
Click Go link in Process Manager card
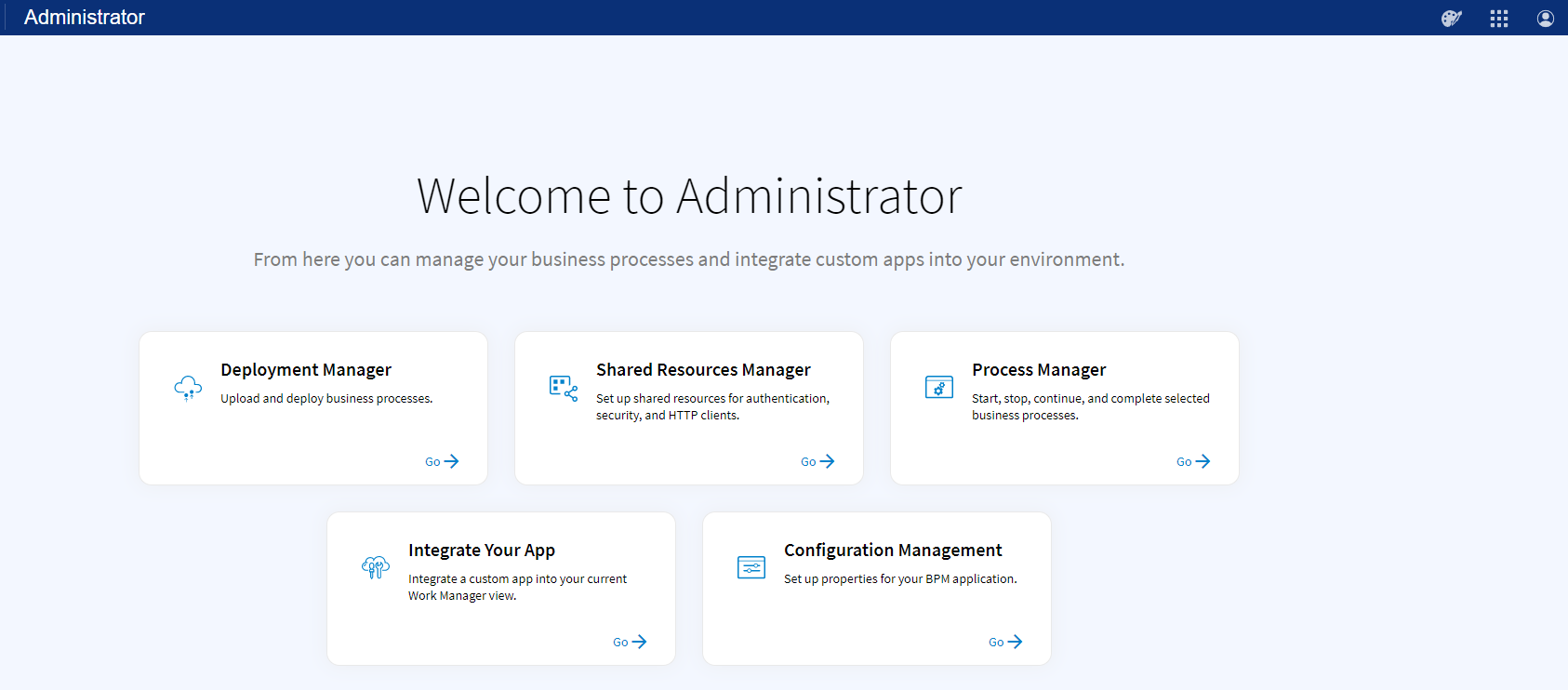click(1193, 461)
